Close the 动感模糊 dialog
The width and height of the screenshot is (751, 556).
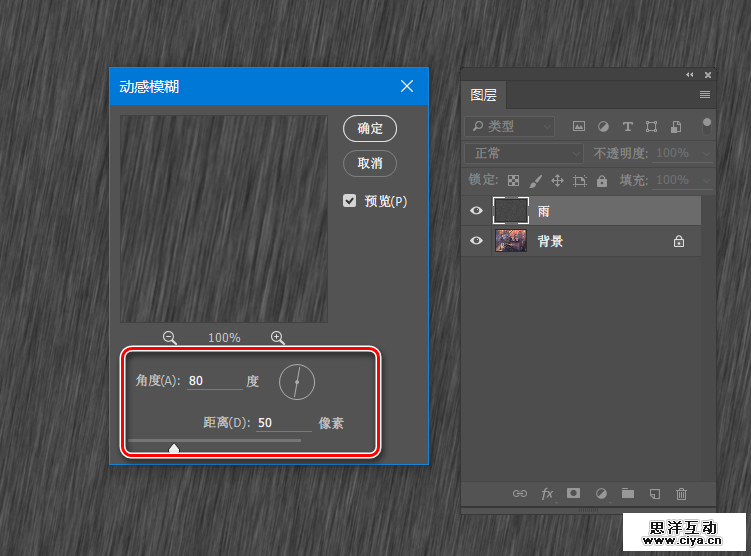(x=407, y=86)
